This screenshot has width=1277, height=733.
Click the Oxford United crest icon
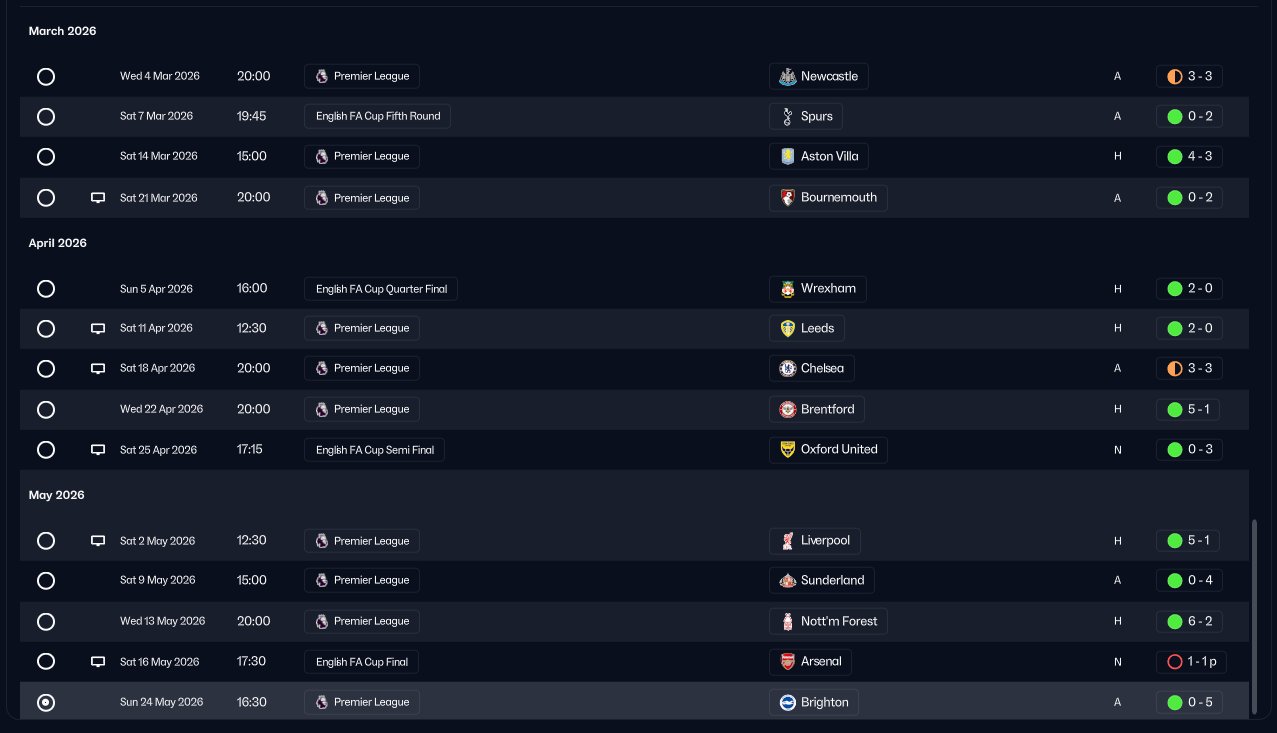click(787, 449)
